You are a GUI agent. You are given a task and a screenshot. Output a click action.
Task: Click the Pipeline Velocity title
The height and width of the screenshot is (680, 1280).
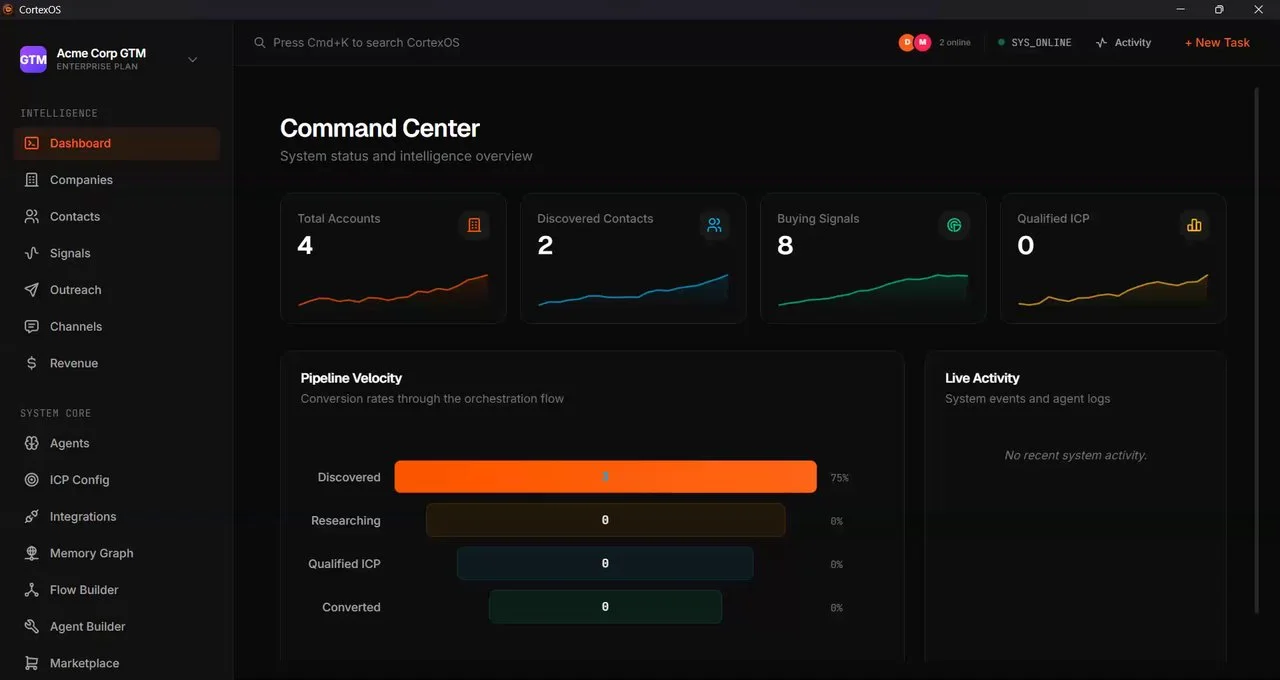coord(351,378)
